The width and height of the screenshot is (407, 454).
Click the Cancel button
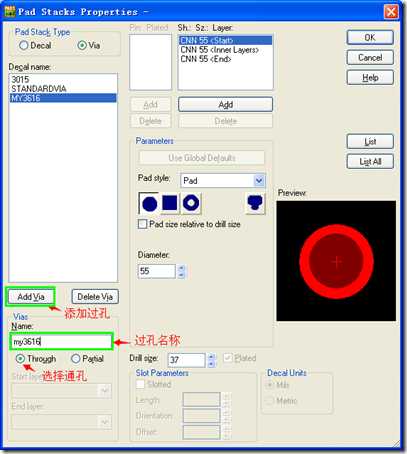(x=370, y=58)
